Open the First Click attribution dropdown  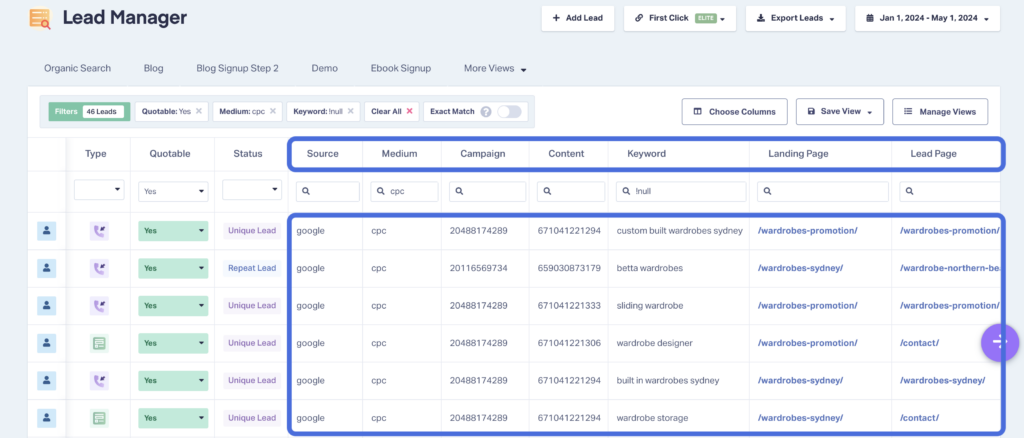pos(680,18)
